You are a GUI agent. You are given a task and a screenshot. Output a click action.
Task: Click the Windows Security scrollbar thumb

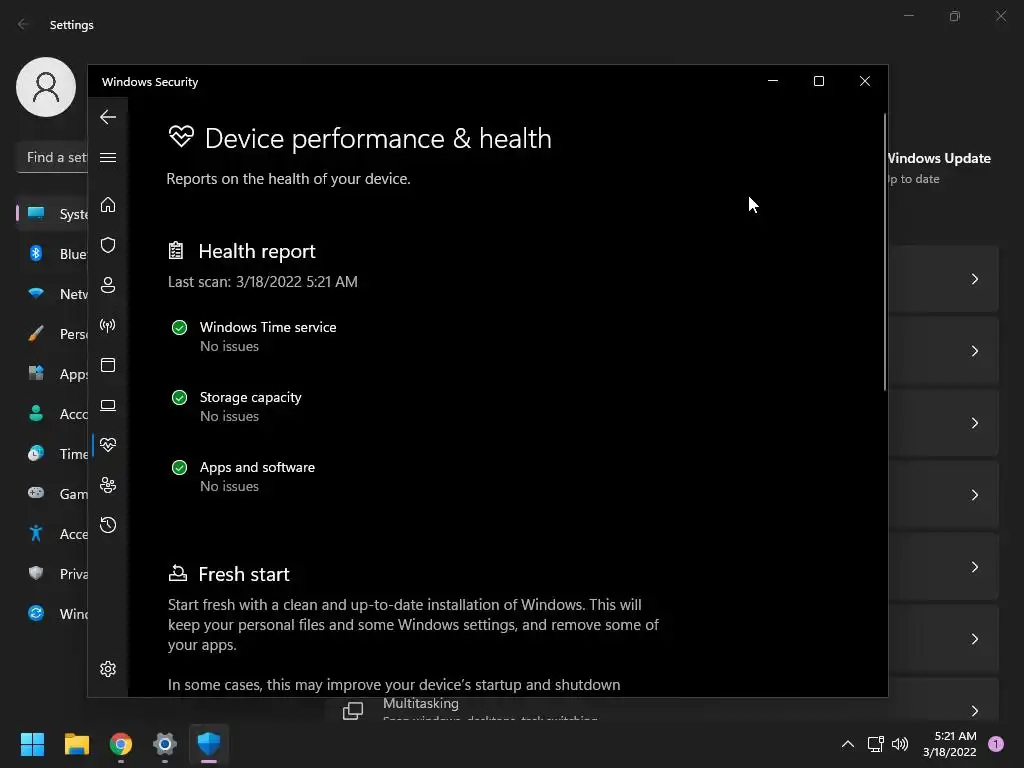(884, 252)
